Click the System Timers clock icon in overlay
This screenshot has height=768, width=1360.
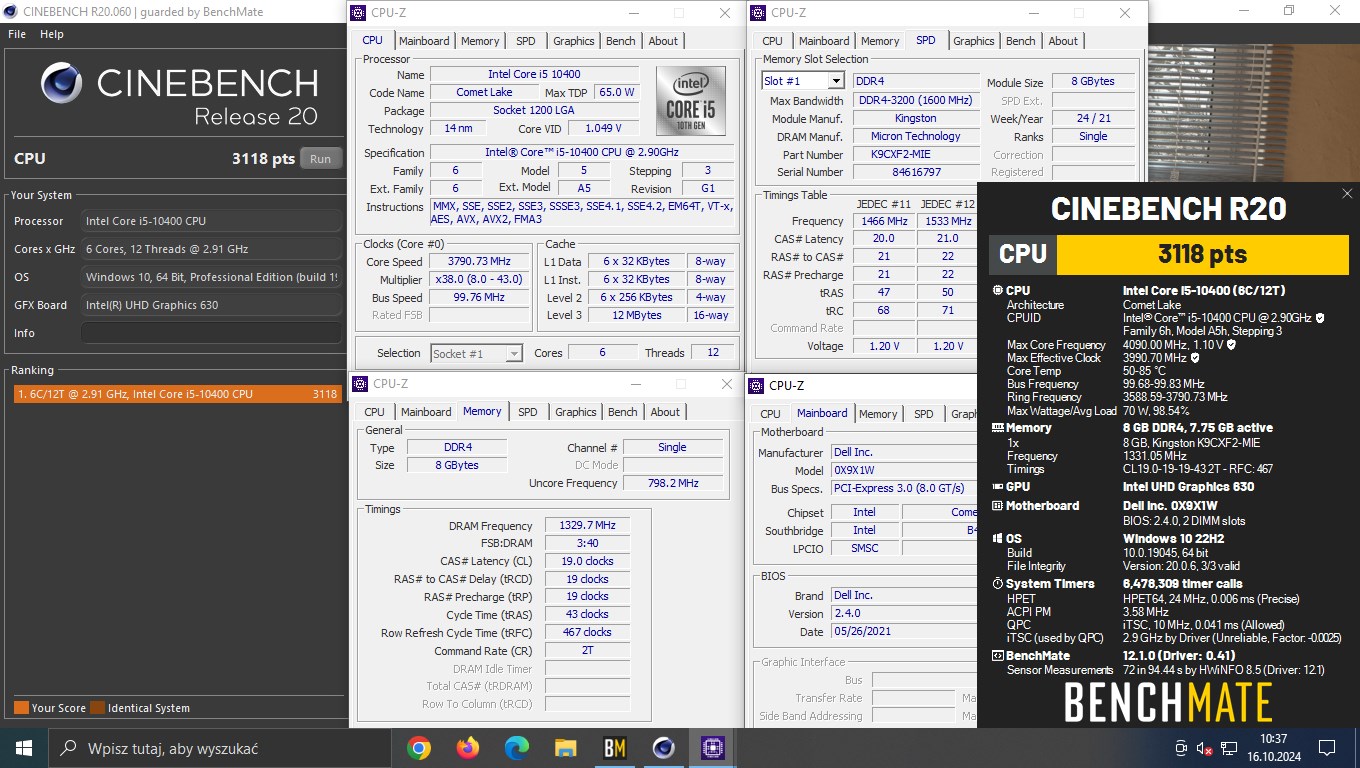(997, 584)
